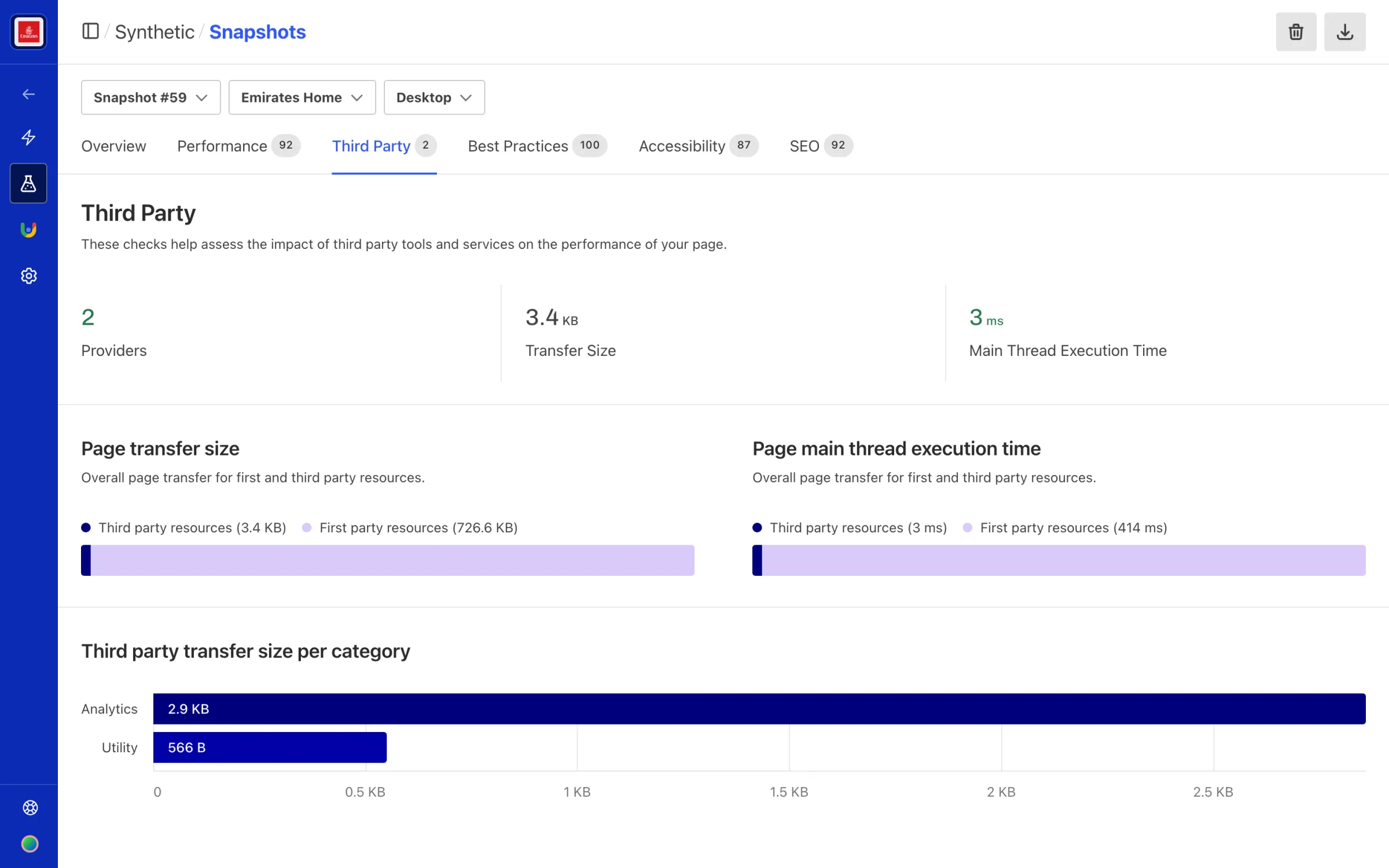Click the 1.5 KB axis label
Image resolution: width=1389 pixels, height=868 pixels.
(x=789, y=792)
